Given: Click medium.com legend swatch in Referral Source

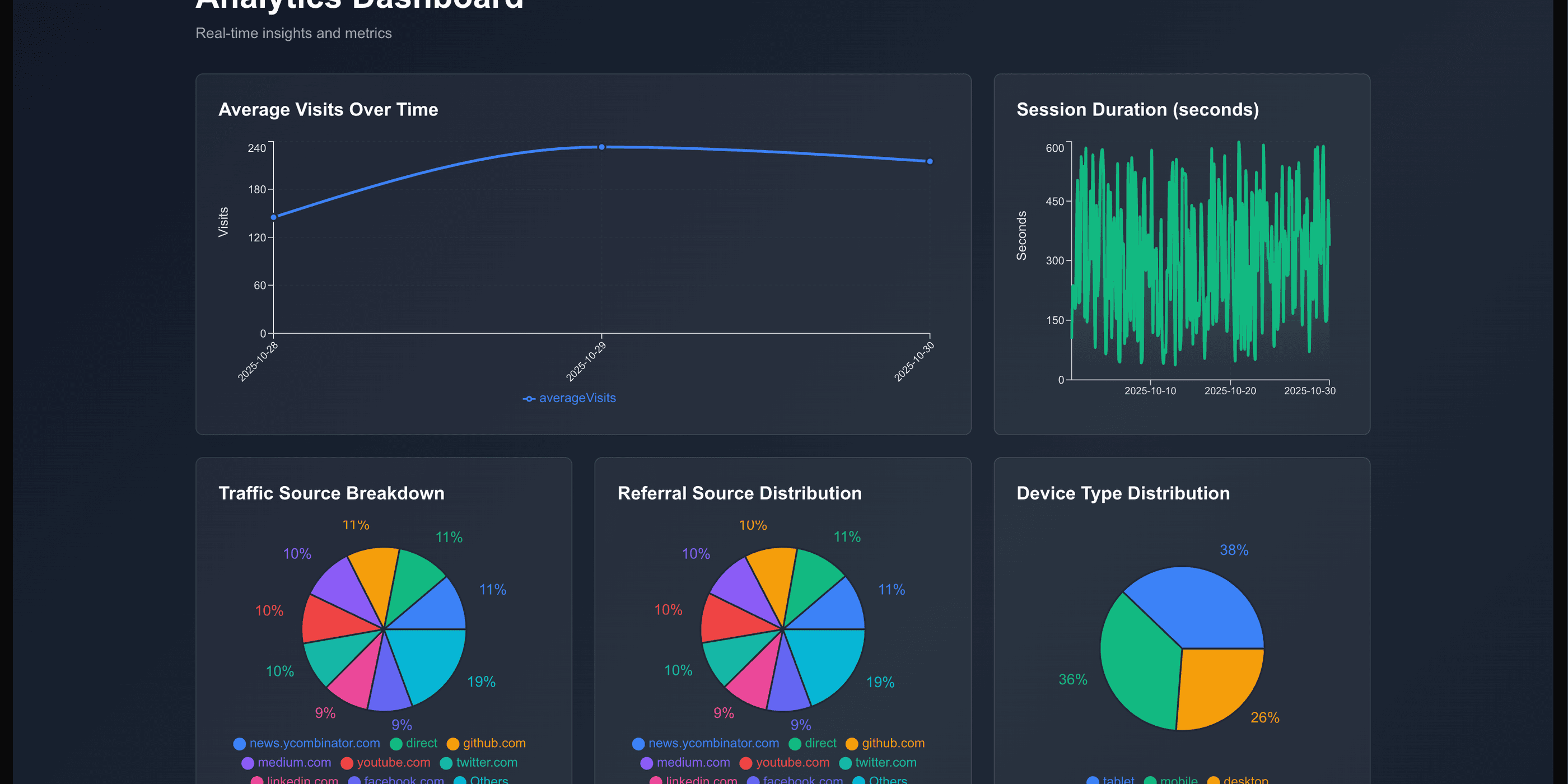Looking at the screenshot, I should point(646,763).
